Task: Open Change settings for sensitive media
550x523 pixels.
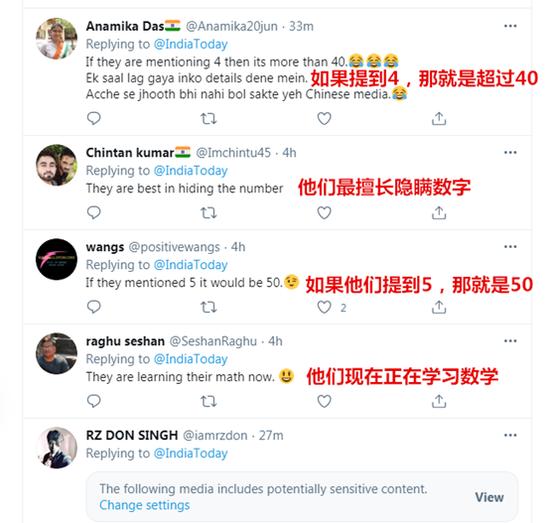Action: coord(144,505)
